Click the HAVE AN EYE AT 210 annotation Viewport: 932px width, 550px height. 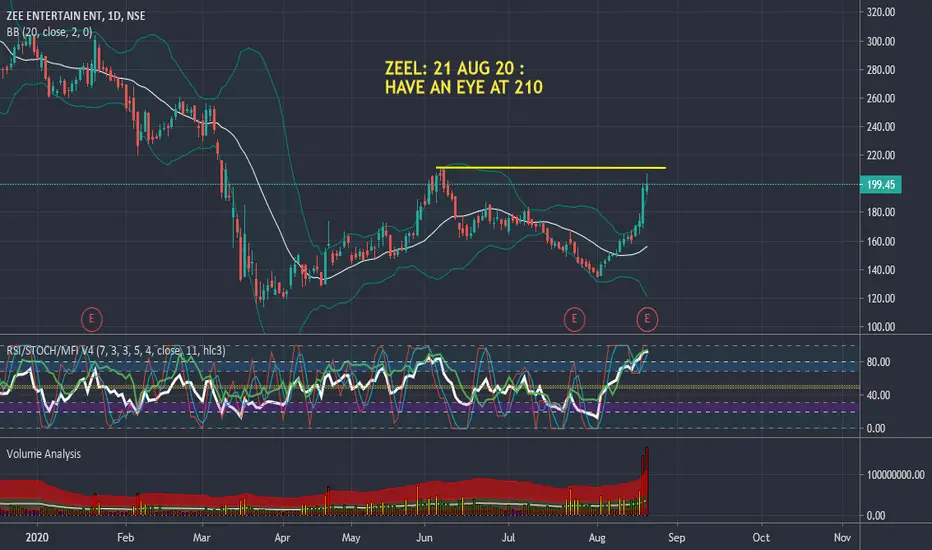(x=464, y=87)
